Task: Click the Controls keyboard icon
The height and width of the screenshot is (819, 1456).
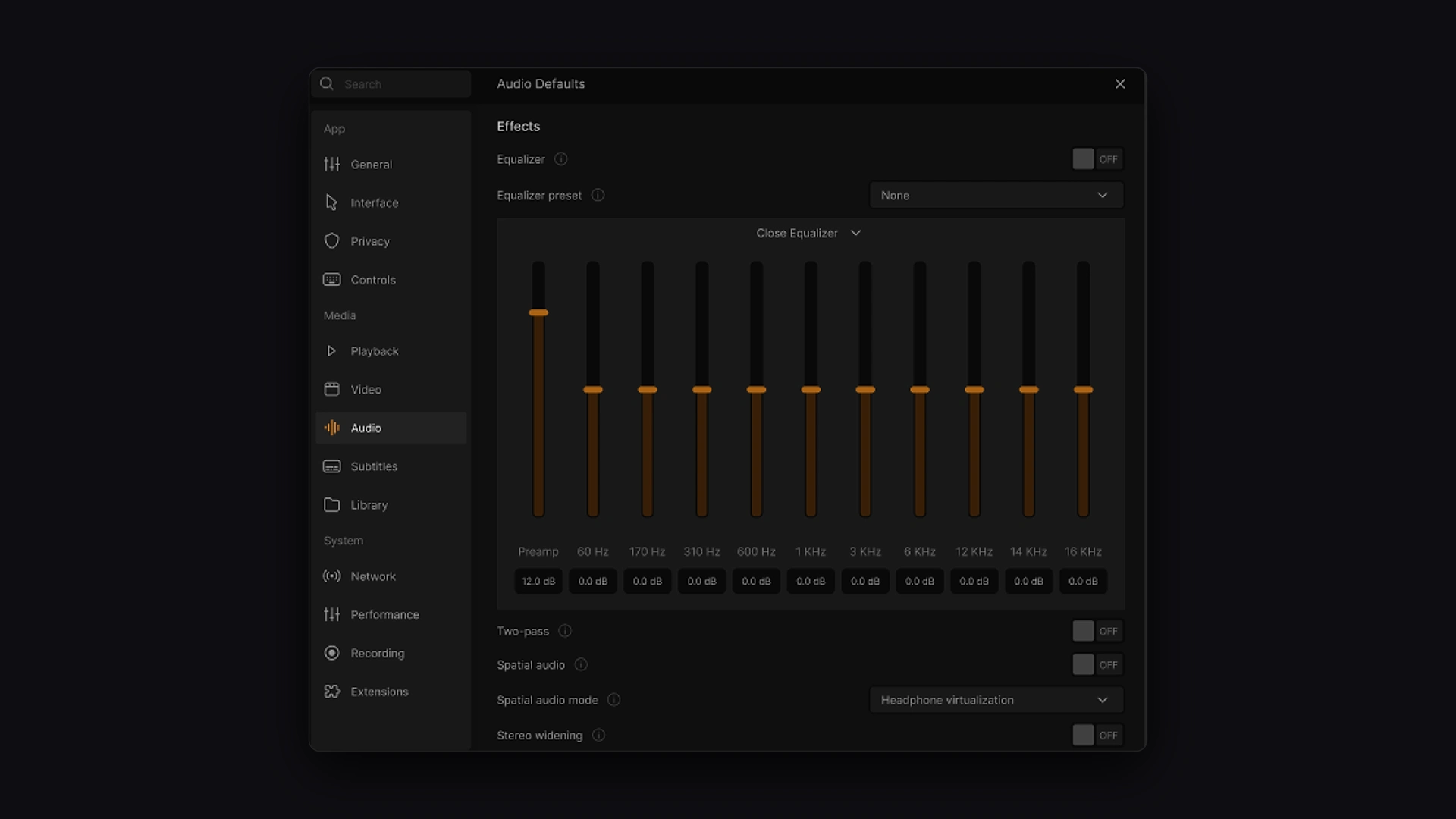Action: point(331,280)
